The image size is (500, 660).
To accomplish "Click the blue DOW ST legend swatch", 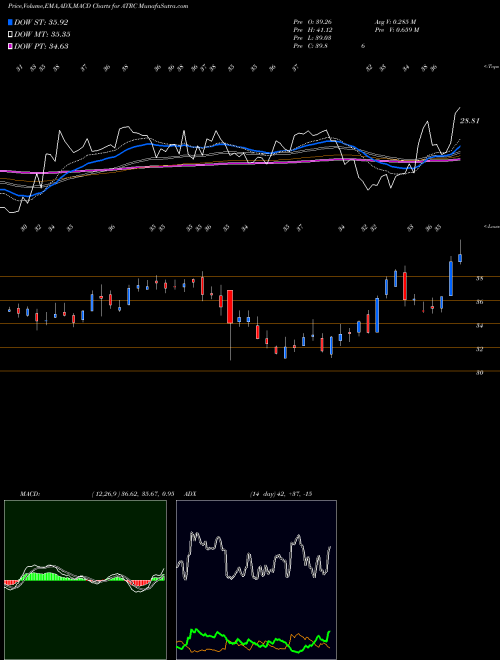I will 11,22.
